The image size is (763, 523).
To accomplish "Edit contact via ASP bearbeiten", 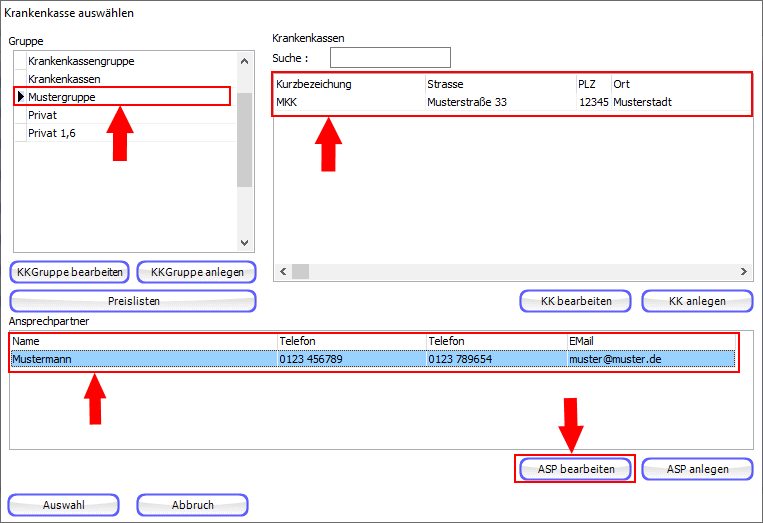I will pos(575,469).
